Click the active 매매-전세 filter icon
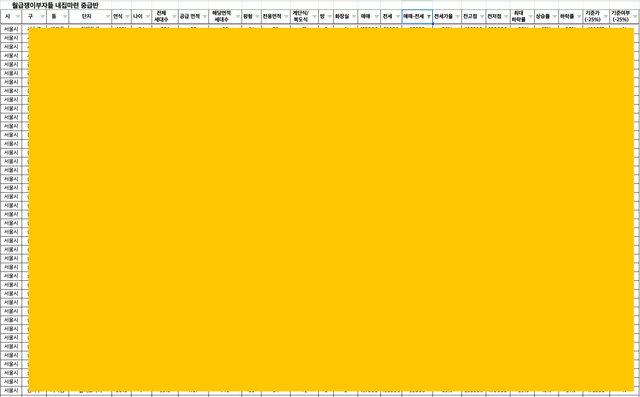The image size is (640, 397). pos(429,17)
